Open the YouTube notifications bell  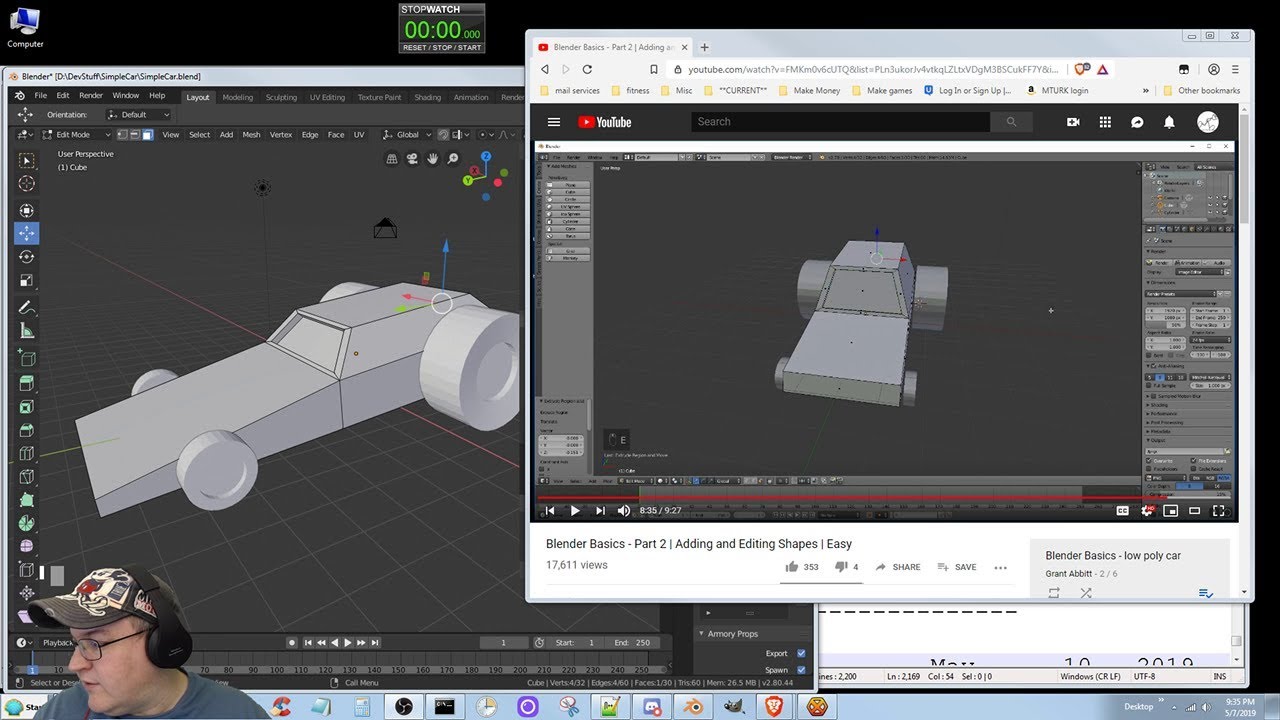click(1169, 122)
